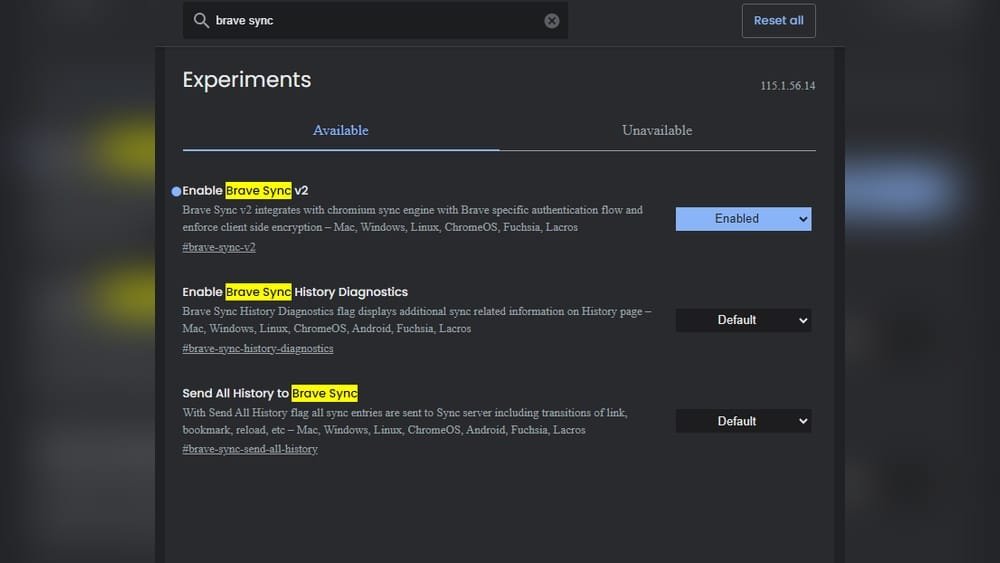Open the Enabled dropdown for Brave Sync v2
1000x563 pixels.
click(743, 219)
